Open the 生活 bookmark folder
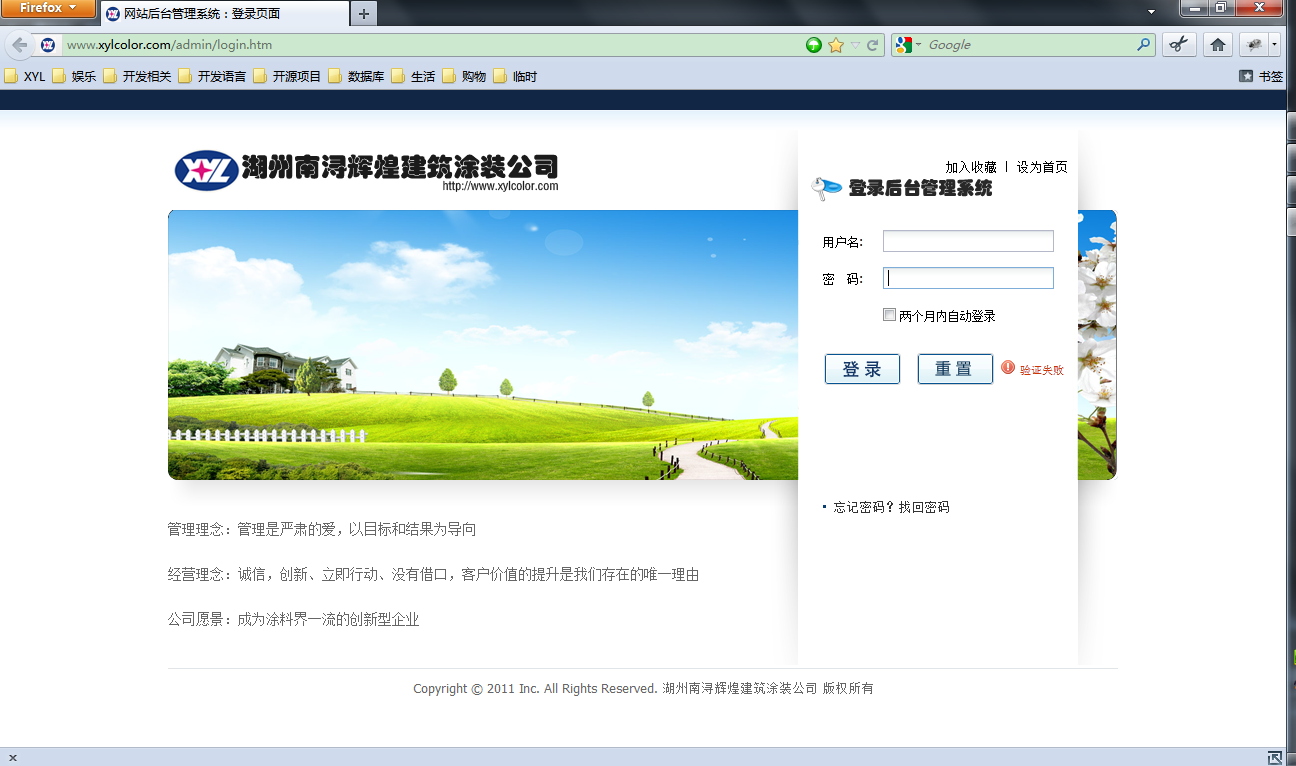 413,76
